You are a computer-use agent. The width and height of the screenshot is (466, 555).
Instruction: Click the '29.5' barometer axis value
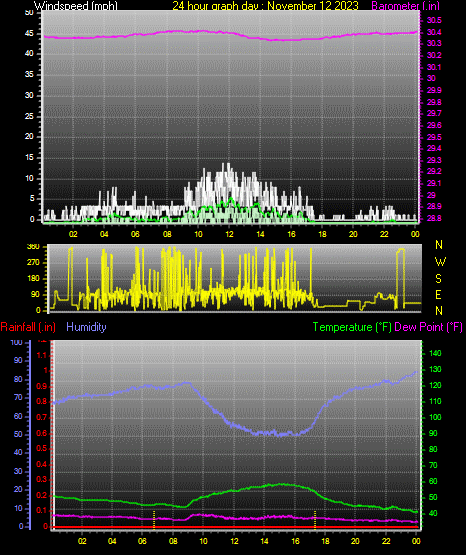(434, 137)
